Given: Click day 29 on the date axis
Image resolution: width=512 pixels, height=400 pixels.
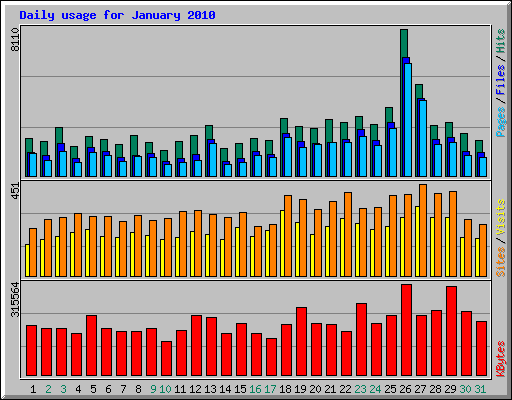Looking at the screenshot, I should pyautogui.click(x=450, y=389).
